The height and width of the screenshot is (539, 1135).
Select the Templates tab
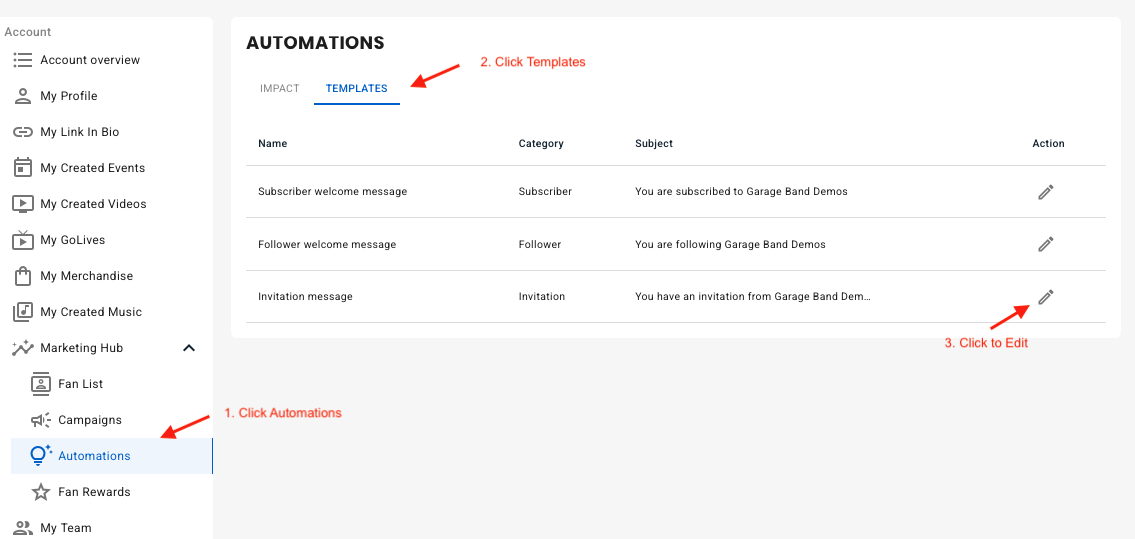(356, 89)
